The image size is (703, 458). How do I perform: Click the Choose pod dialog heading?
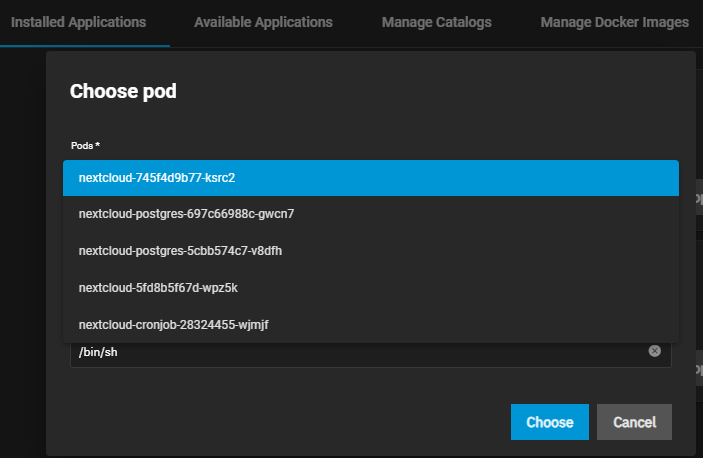(123, 92)
